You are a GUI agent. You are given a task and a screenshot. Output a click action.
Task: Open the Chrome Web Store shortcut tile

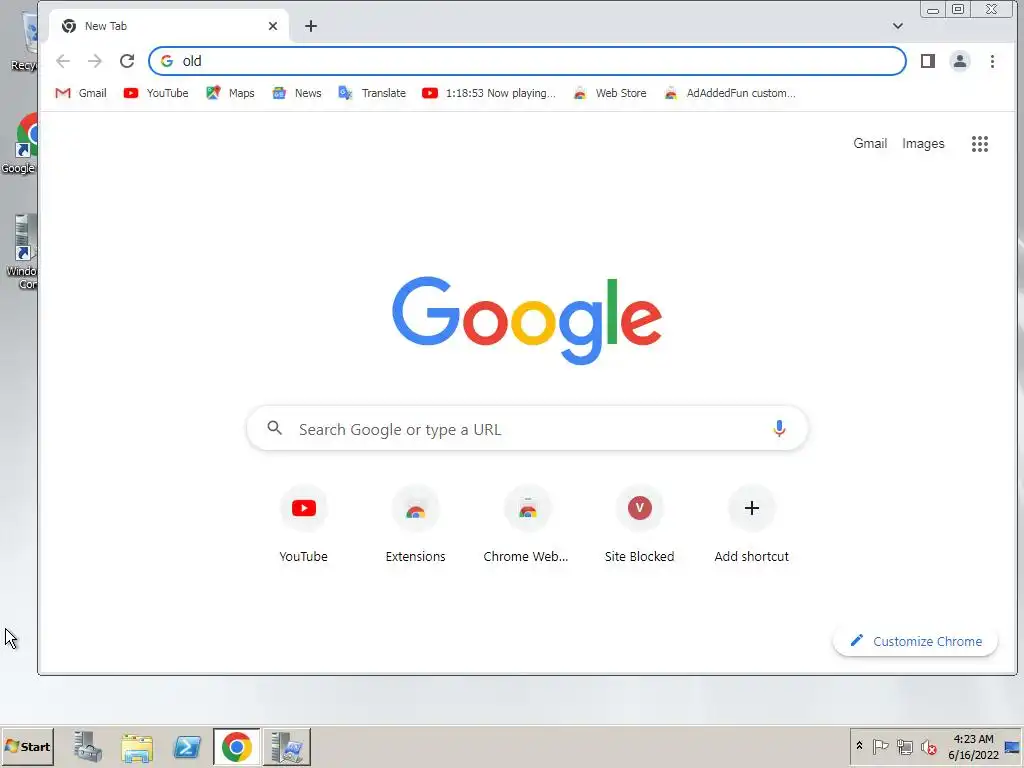pos(527,524)
